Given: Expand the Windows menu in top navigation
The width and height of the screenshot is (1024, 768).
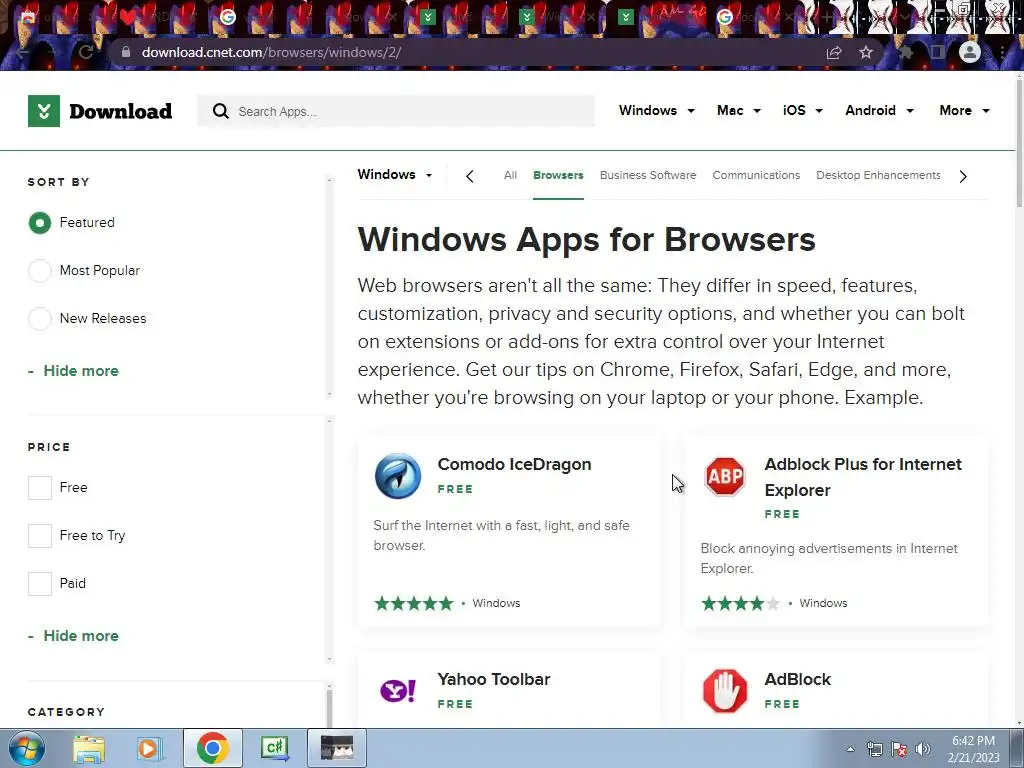Looking at the screenshot, I should point(656,110).
